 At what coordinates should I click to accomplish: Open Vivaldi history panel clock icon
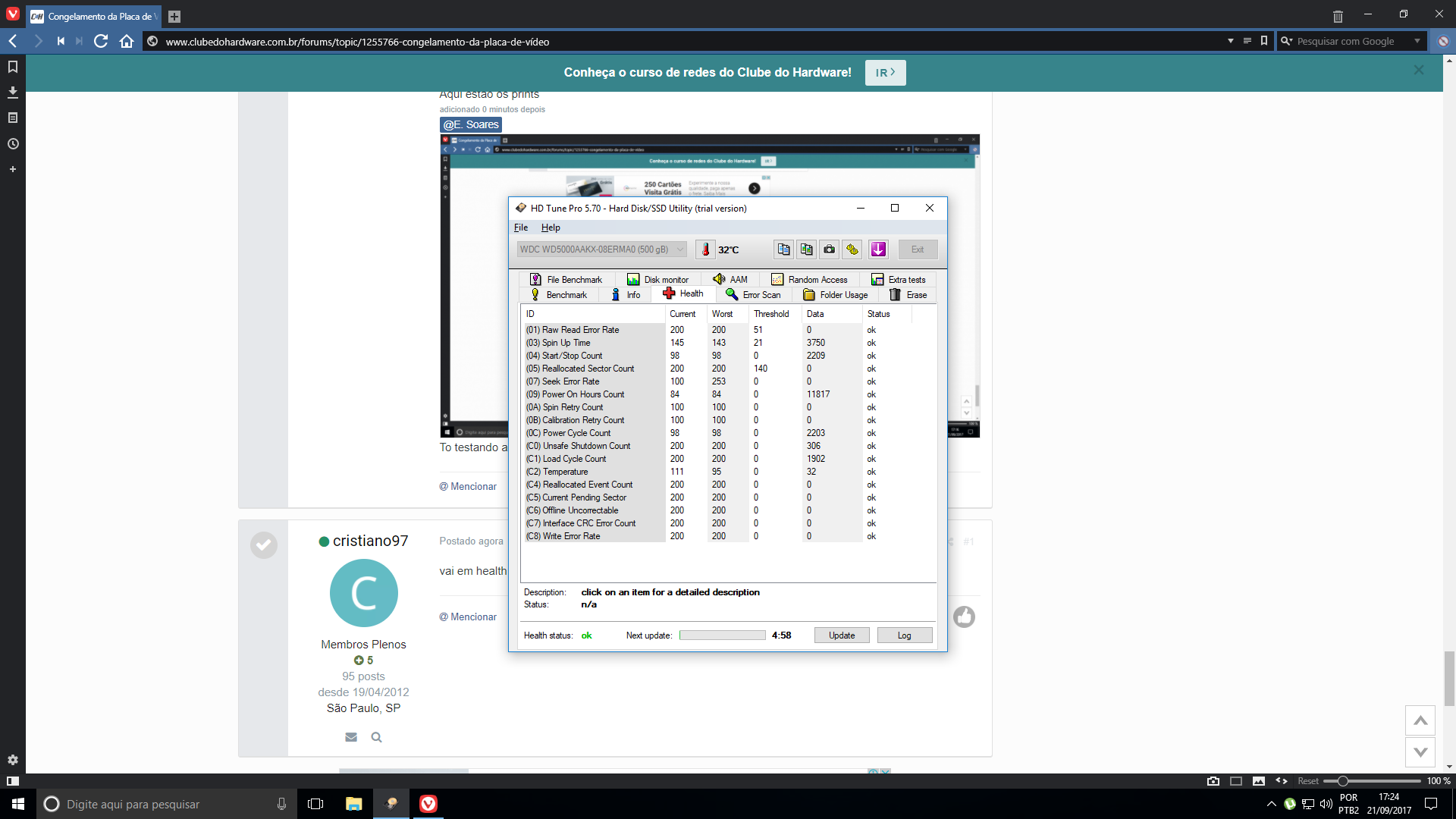point(13,143)
